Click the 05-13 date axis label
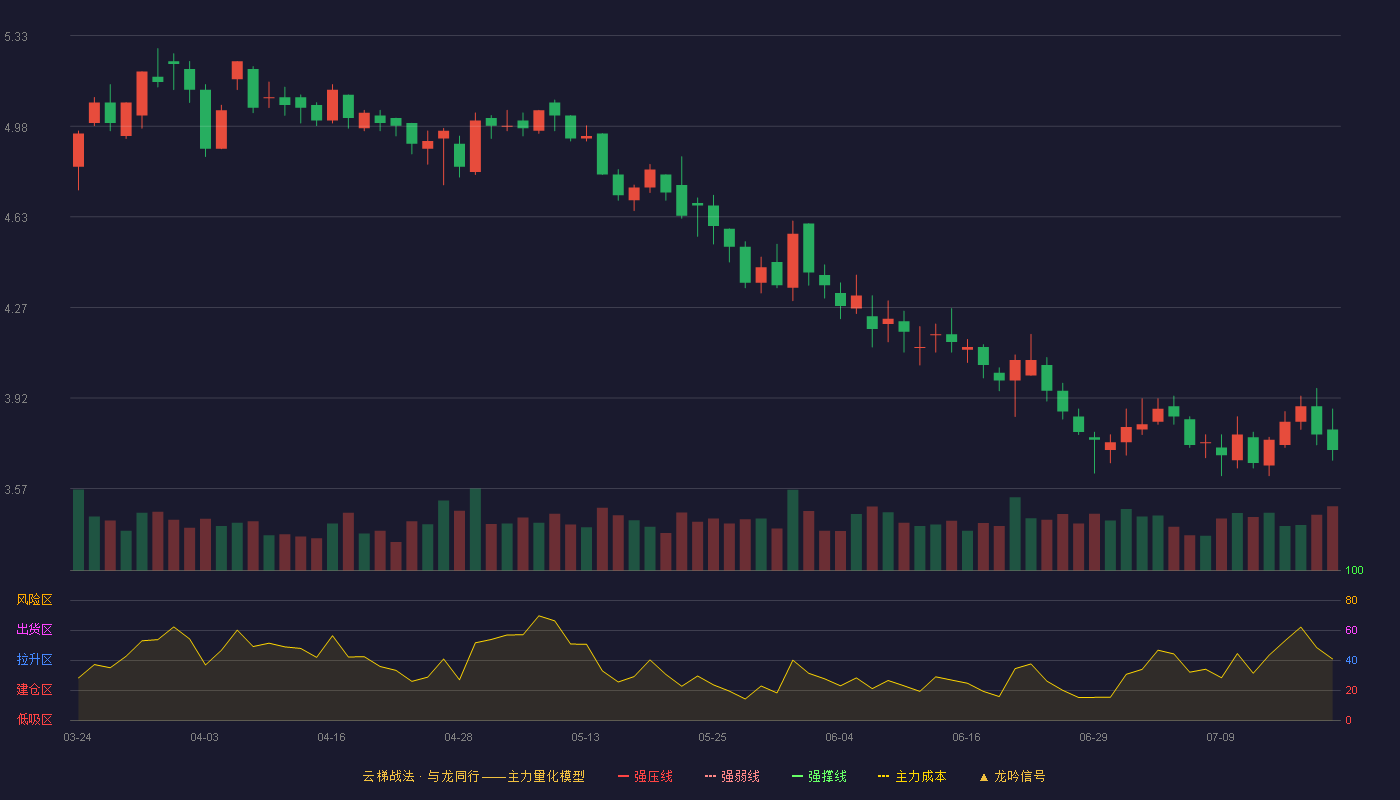 coord(585,737)
